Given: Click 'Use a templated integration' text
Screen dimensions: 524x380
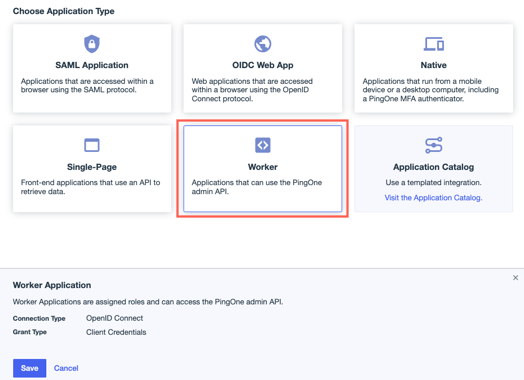Looking at the screenshot, I should 433,182.
